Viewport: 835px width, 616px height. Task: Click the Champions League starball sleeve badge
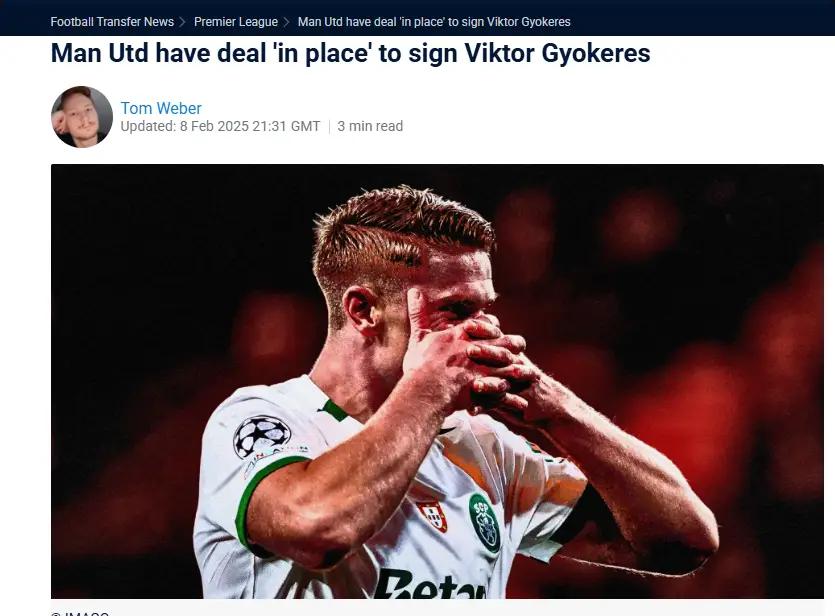[x=261, y=437]
